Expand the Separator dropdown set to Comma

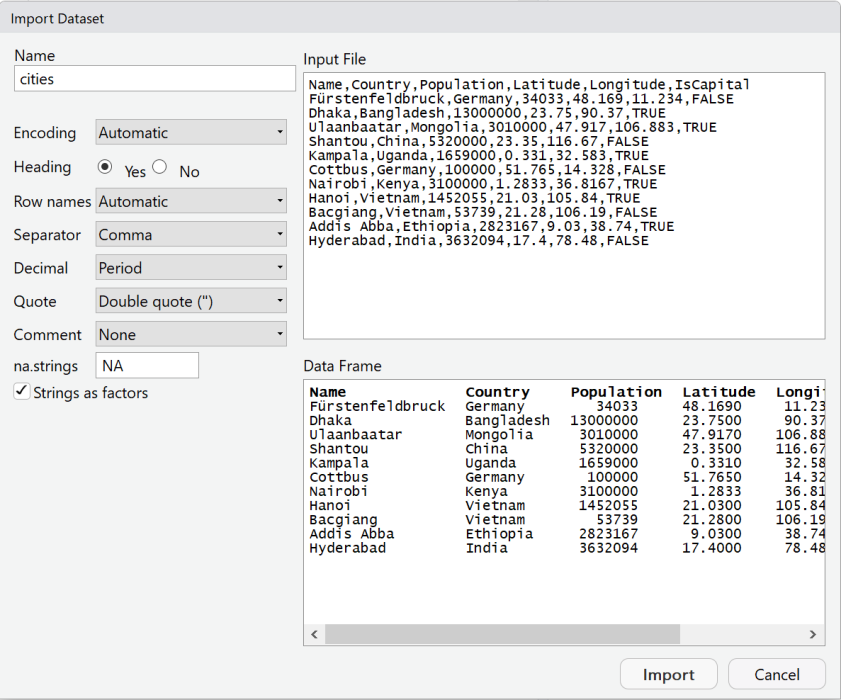(x=191, y=235)
